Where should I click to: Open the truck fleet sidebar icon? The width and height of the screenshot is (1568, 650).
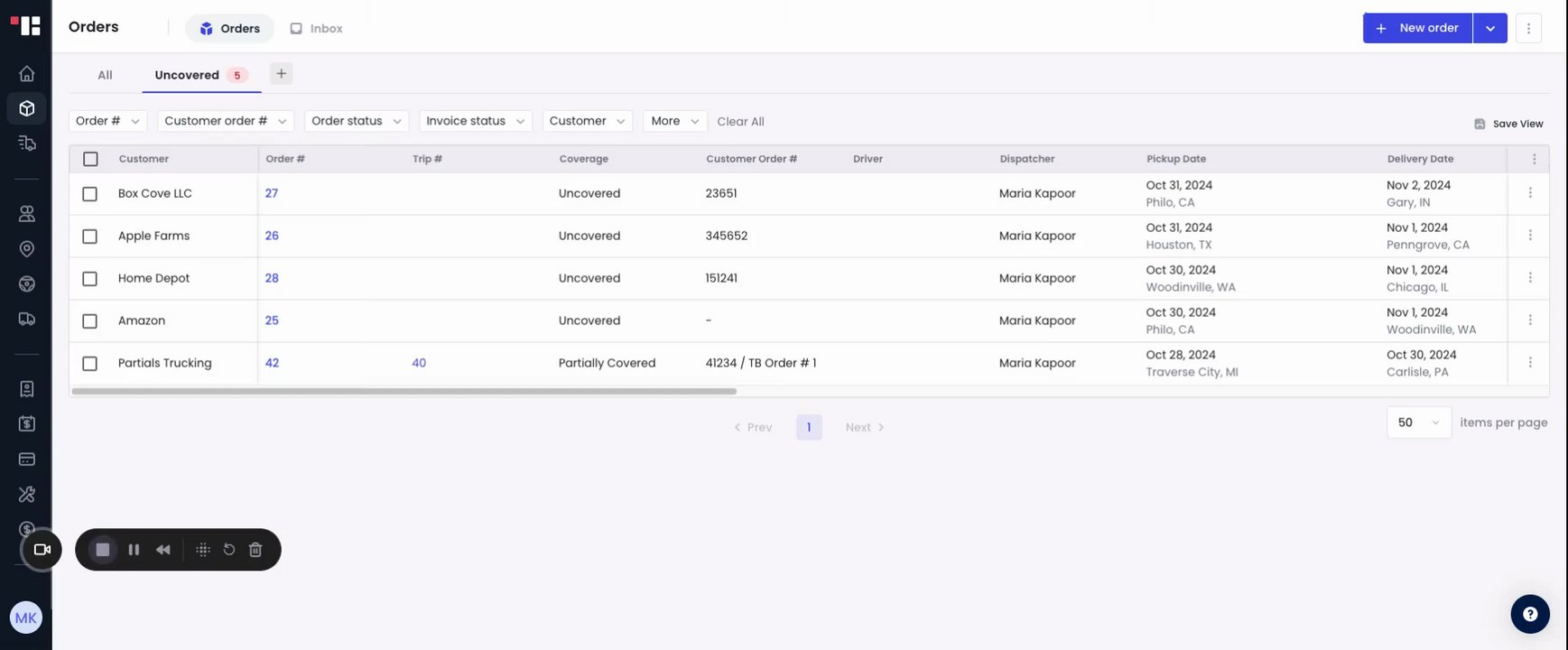pos(26,319)
